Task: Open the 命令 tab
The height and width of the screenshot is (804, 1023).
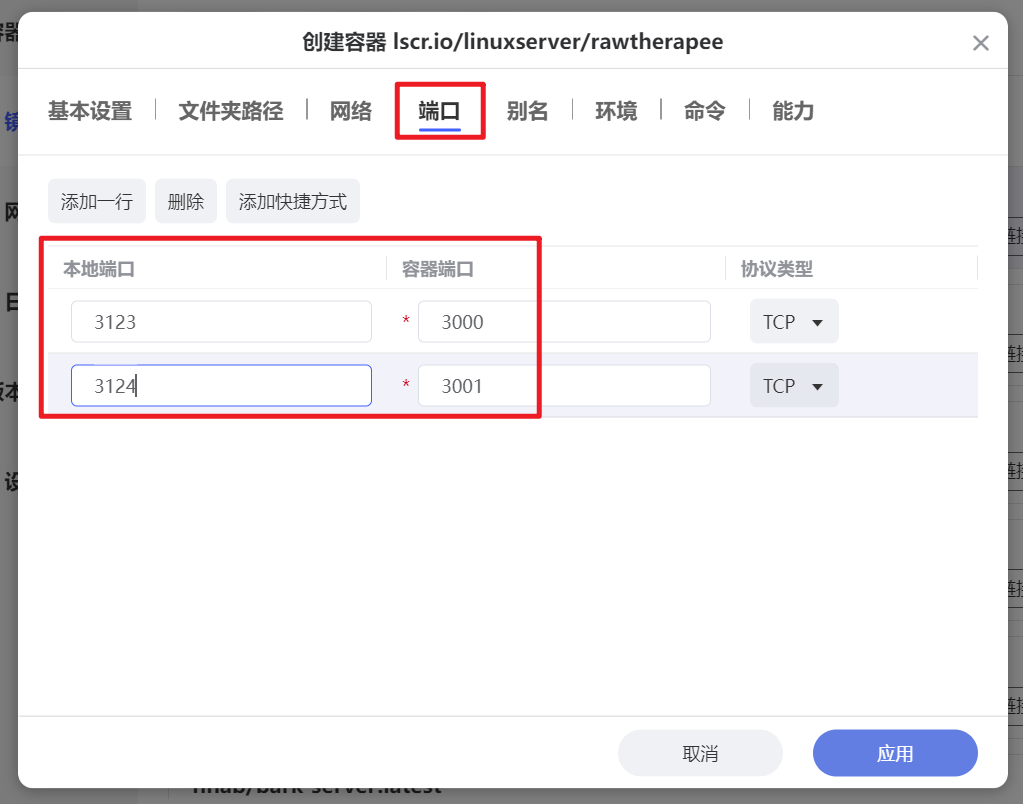Action: (704, 111)
